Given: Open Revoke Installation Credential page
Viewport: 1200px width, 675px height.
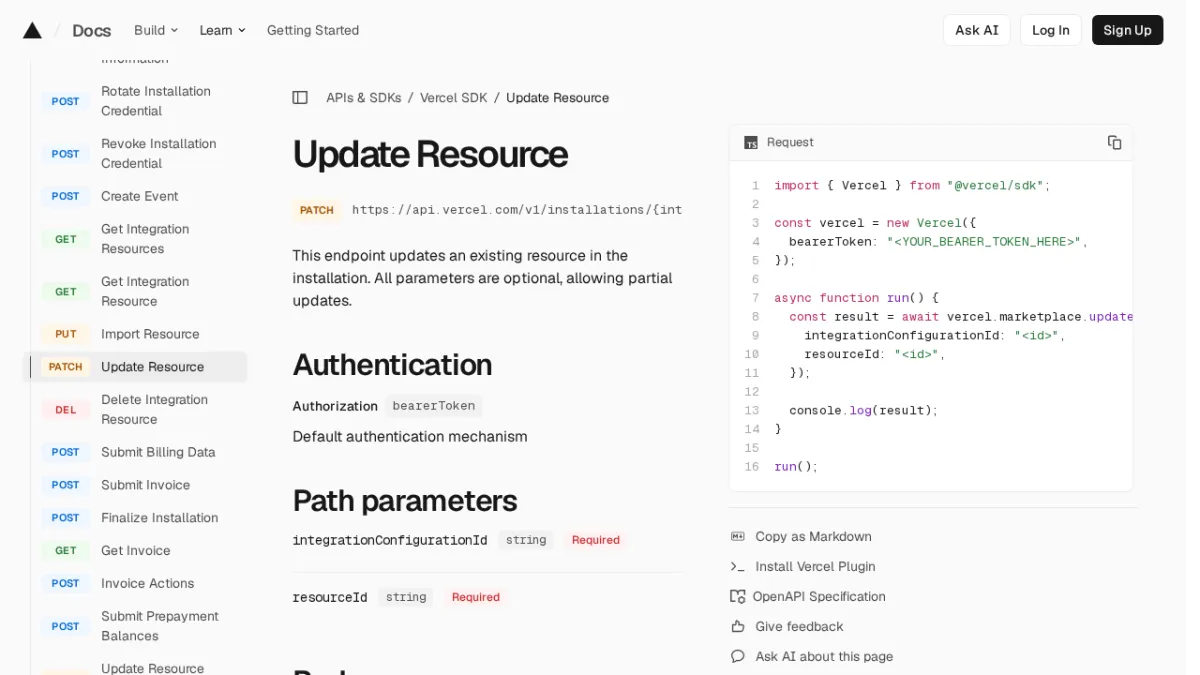Looking at the screenshot, I should coord(158,154).
